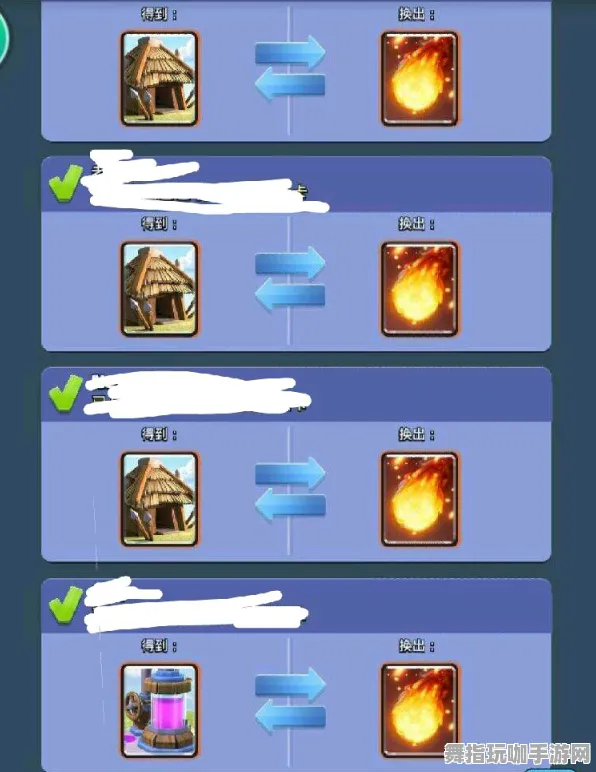The image size is (596, 772).
Task: Tap the green round button at top-left edge
Action: point(4,38)
